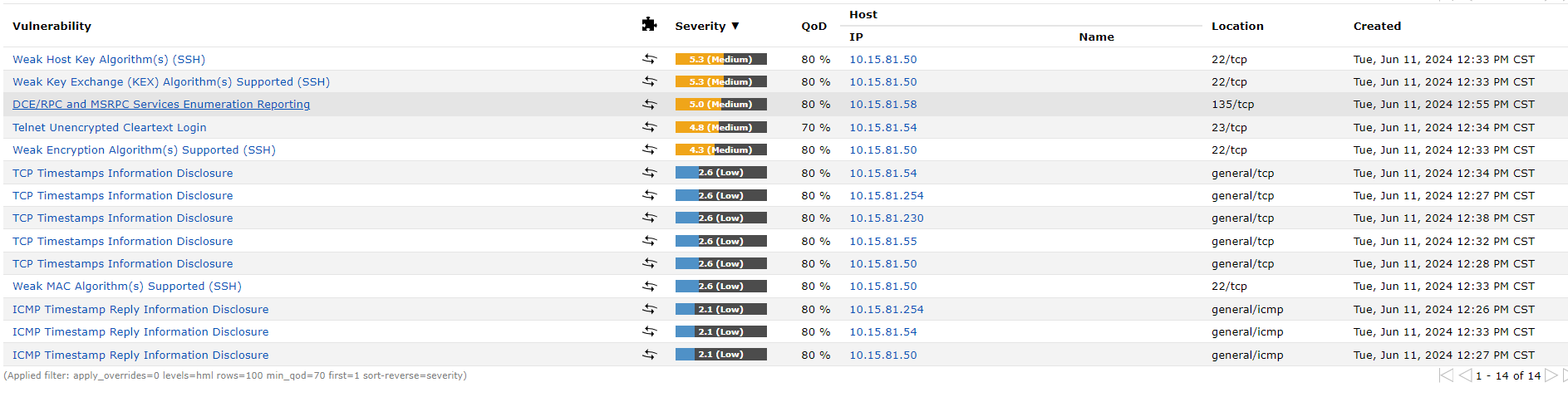Open host IP link 10.15.81.58
Viewport: 1568px width, 402px height.
pos(882,105)
